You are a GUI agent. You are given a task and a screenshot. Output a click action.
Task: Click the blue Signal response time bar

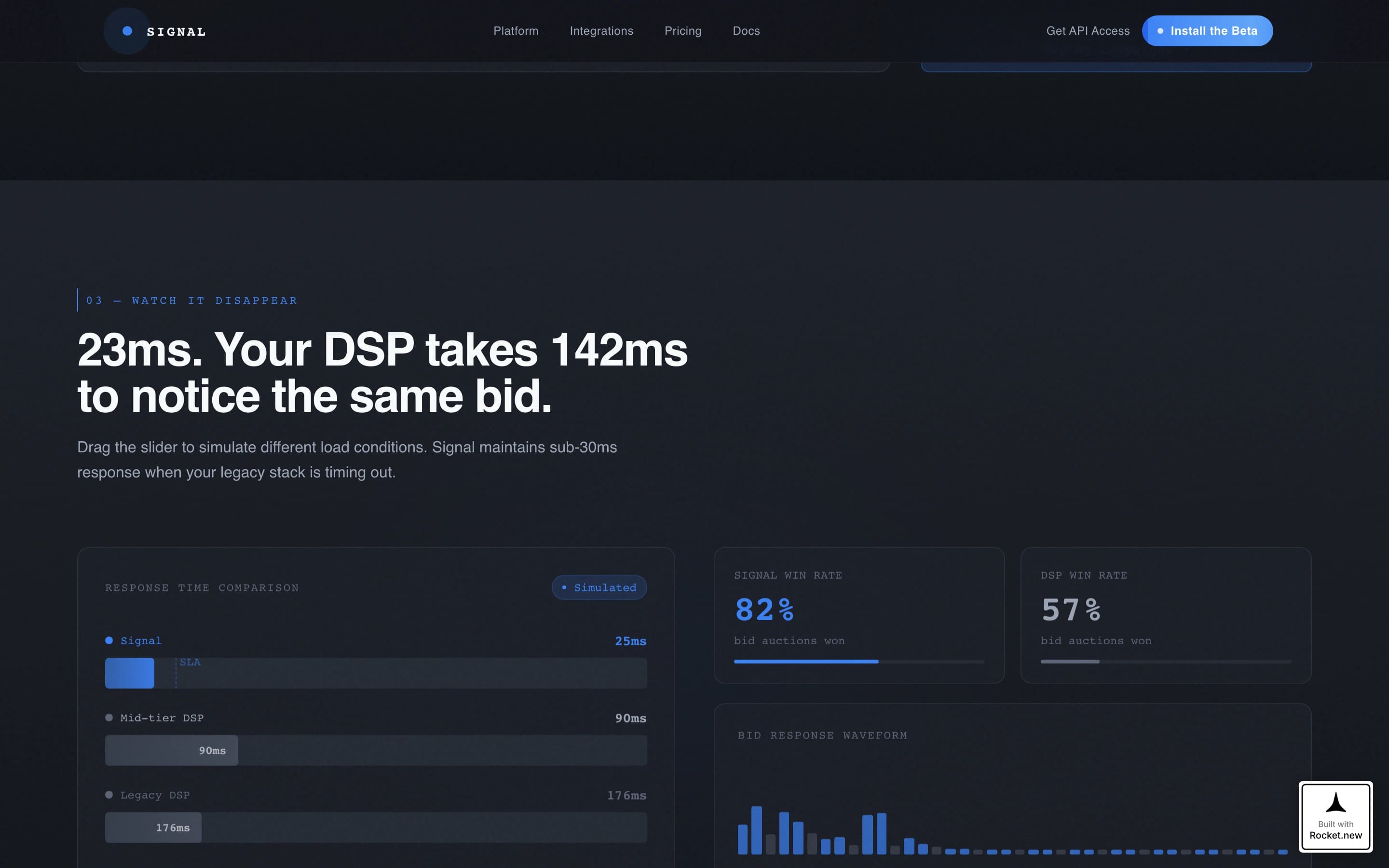point(130,673)
